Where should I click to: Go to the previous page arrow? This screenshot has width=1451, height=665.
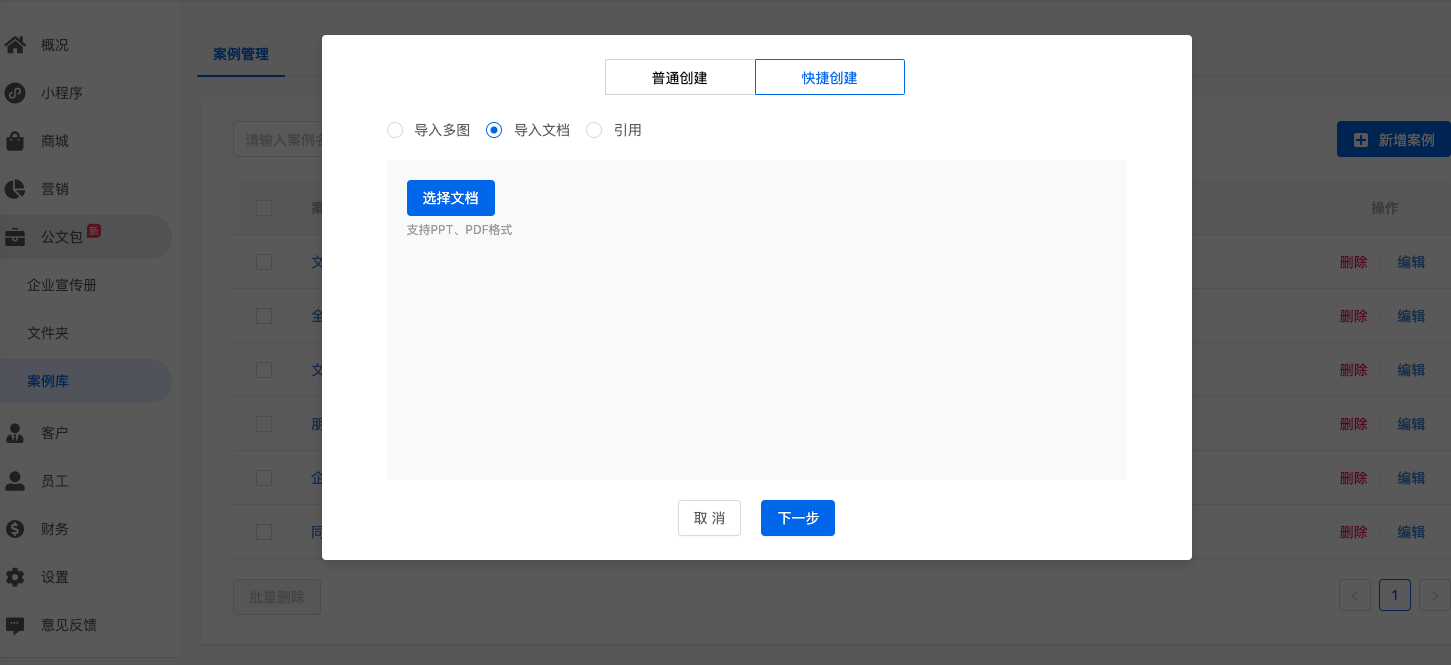click(1355, 596)
